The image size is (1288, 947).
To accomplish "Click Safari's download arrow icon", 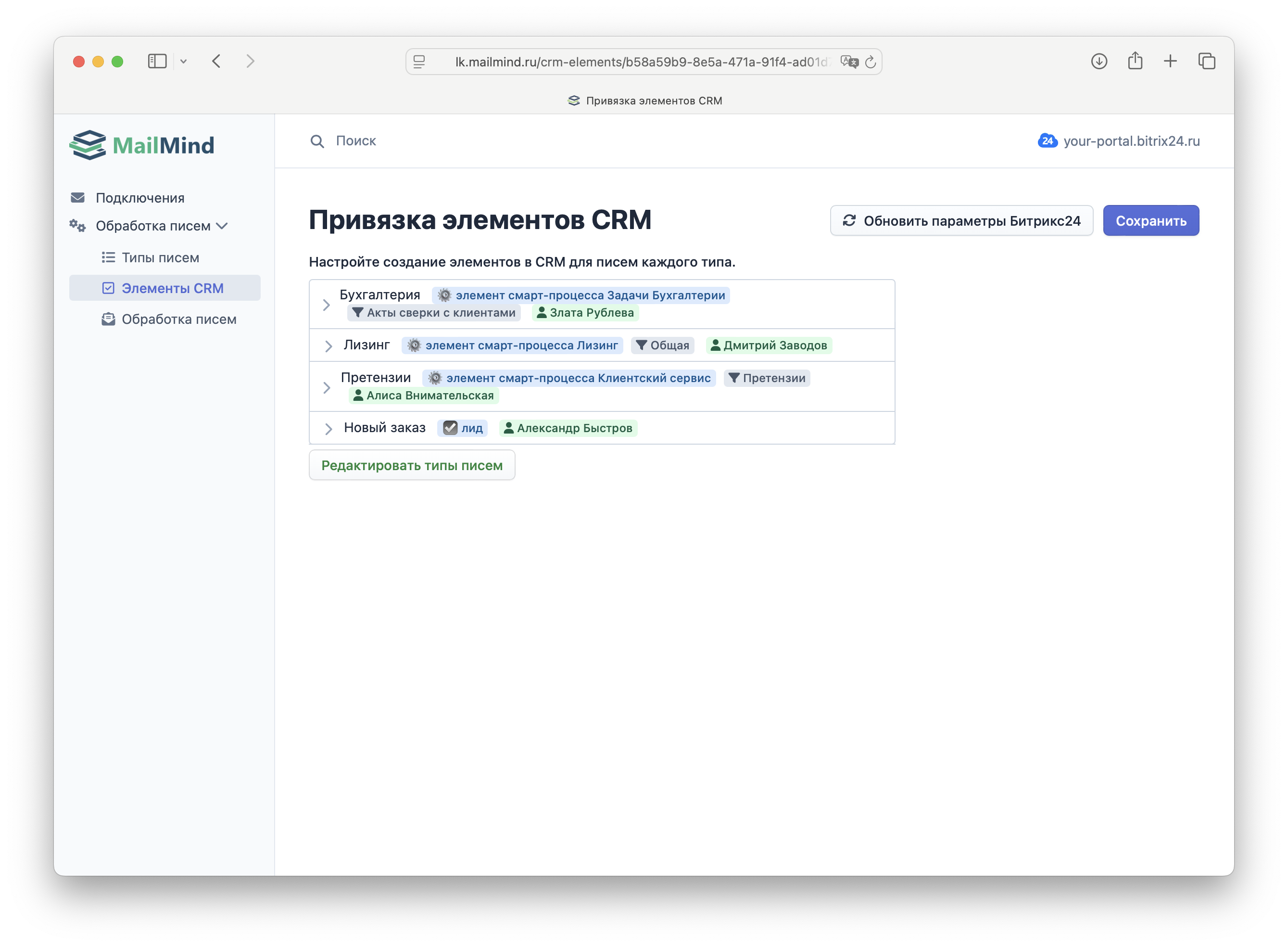I will point(1099,61).
